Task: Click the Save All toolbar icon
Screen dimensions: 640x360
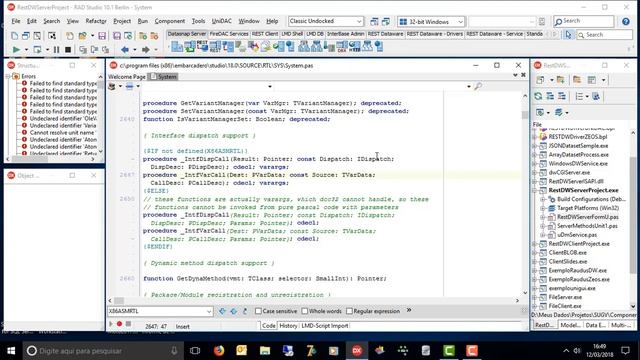Action: pos(117,36)
